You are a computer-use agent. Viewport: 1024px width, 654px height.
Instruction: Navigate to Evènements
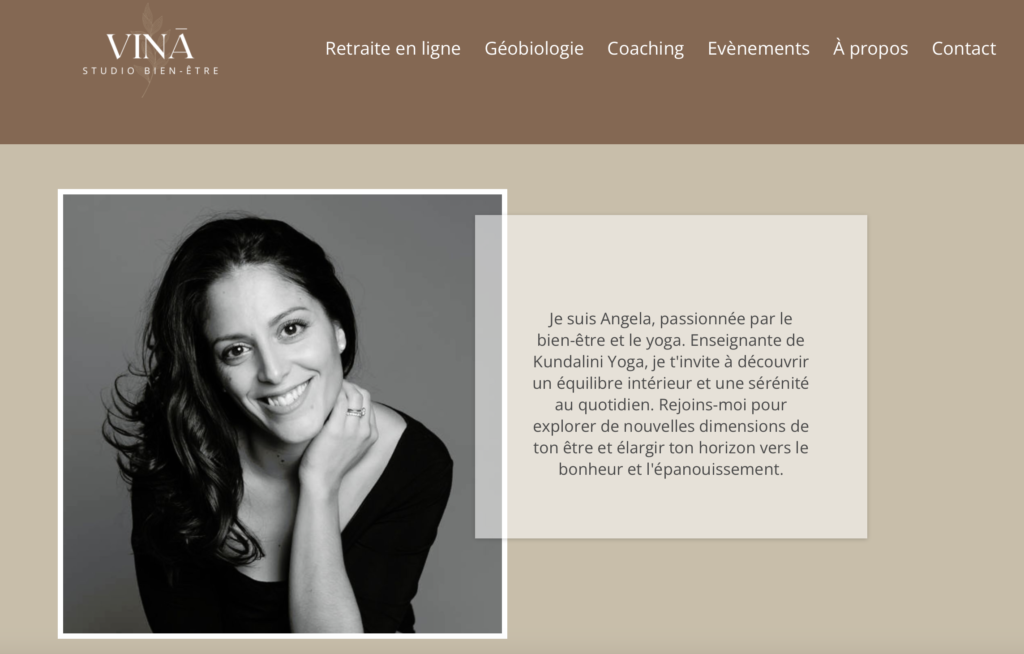[758, 48]
